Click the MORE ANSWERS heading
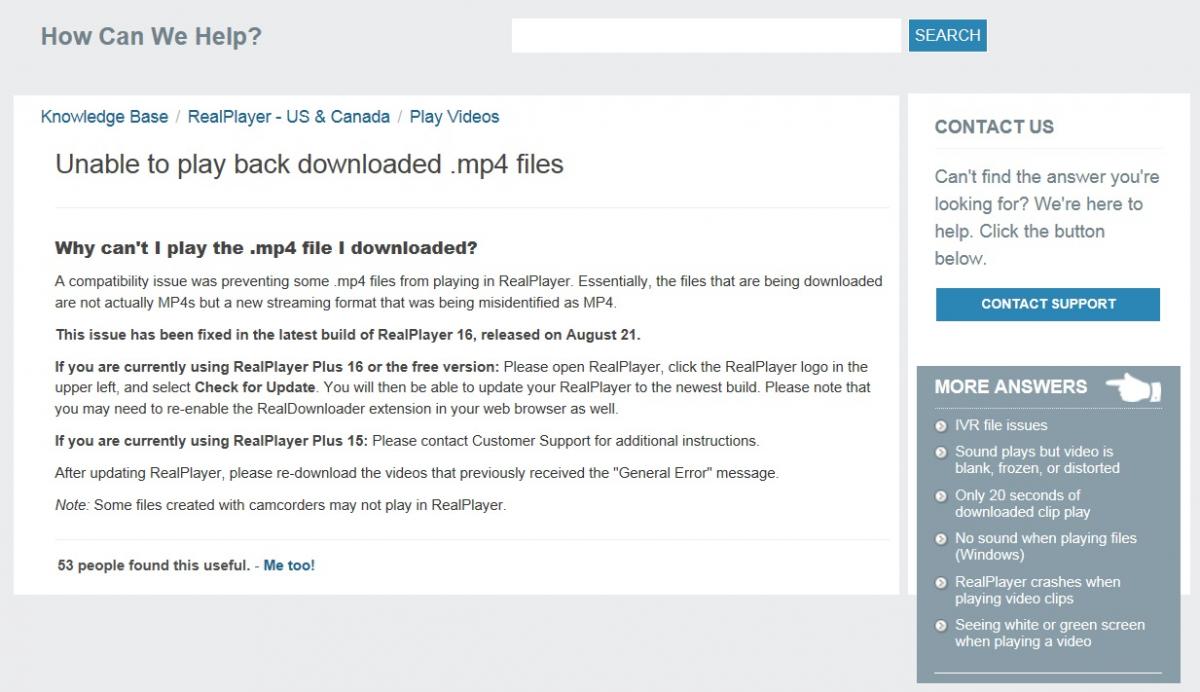Viewport: 1200px width, 692px height. click(x=1011, y=387)
